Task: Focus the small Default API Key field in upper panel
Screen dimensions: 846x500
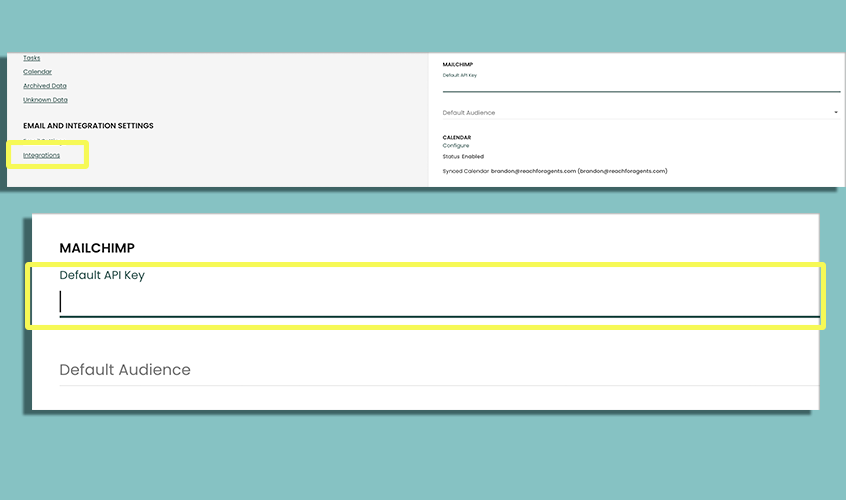Action: click(x=640, y=86)
